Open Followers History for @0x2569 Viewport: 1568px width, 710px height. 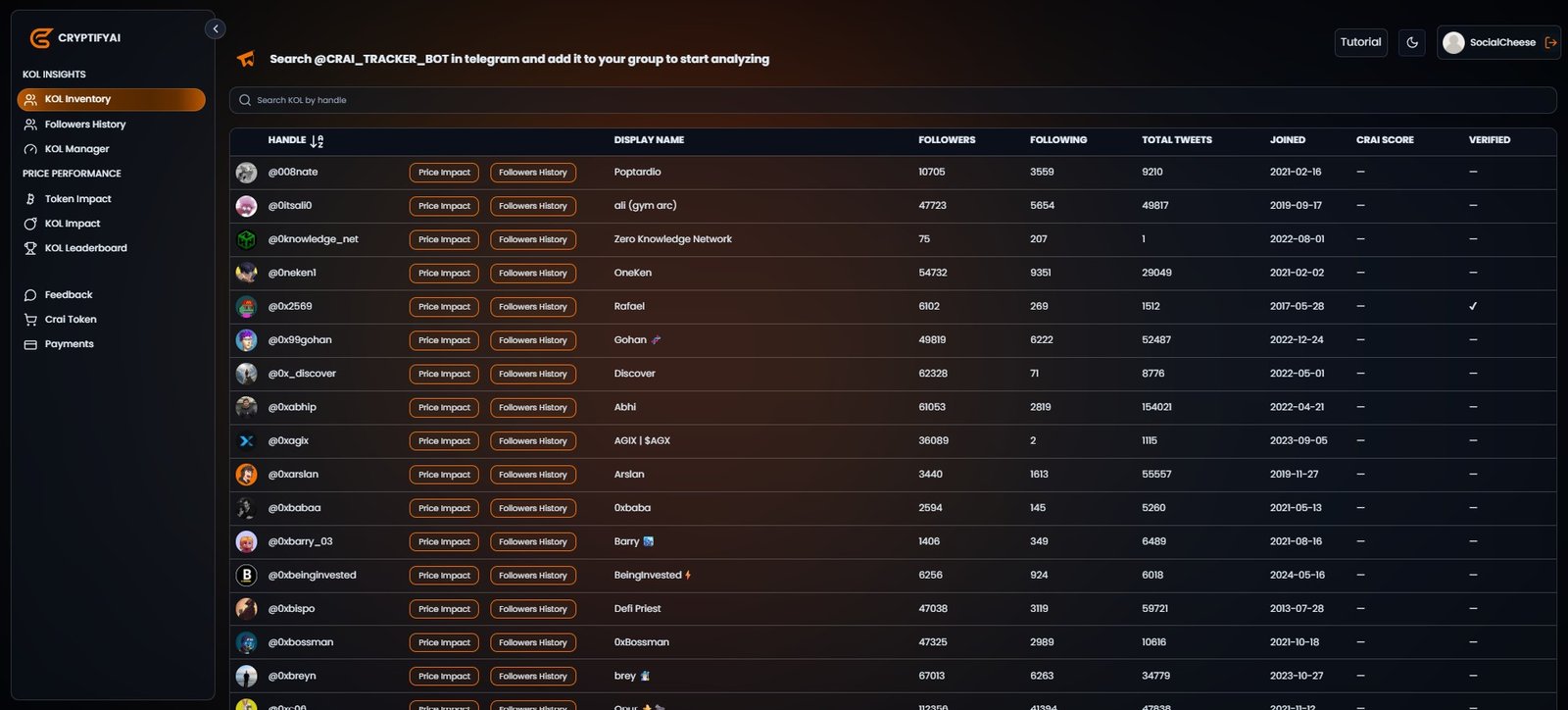point(533,307)
